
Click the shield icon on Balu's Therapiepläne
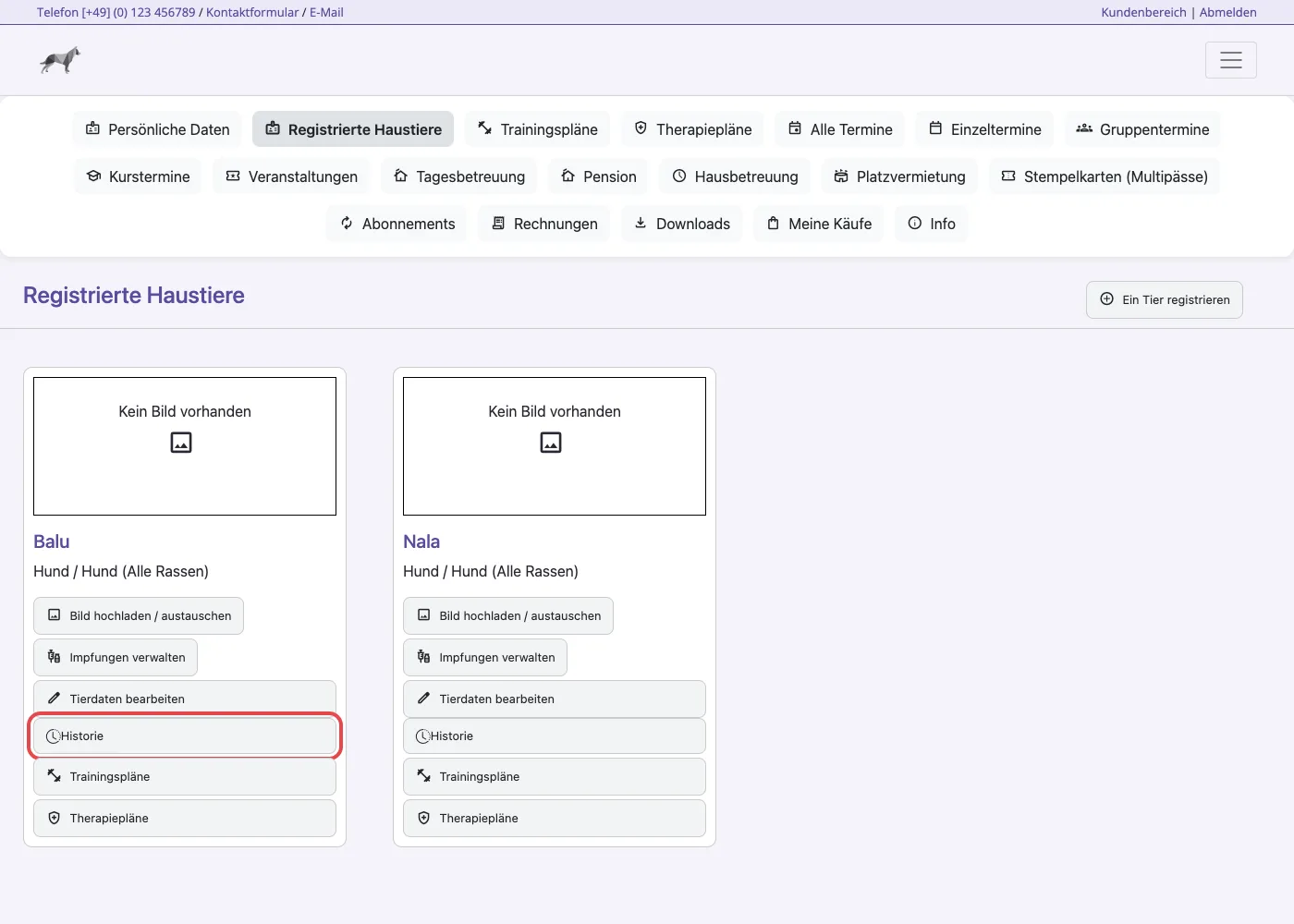click(x=54, y=818)
